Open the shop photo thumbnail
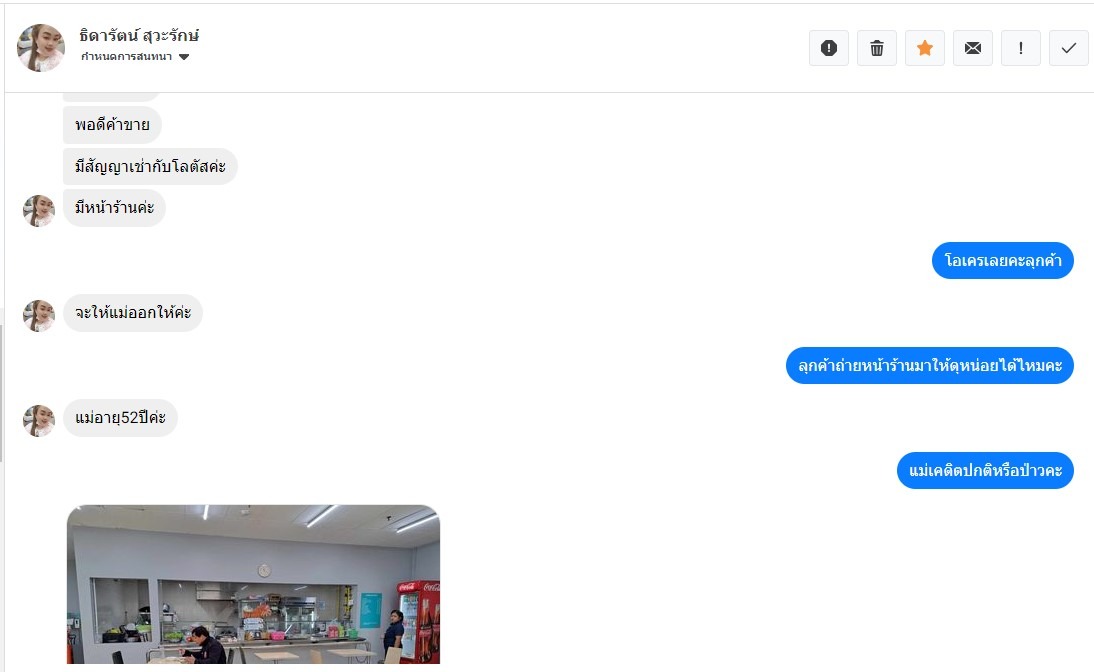Screen dimensions: 1094x672 point(253,584)
